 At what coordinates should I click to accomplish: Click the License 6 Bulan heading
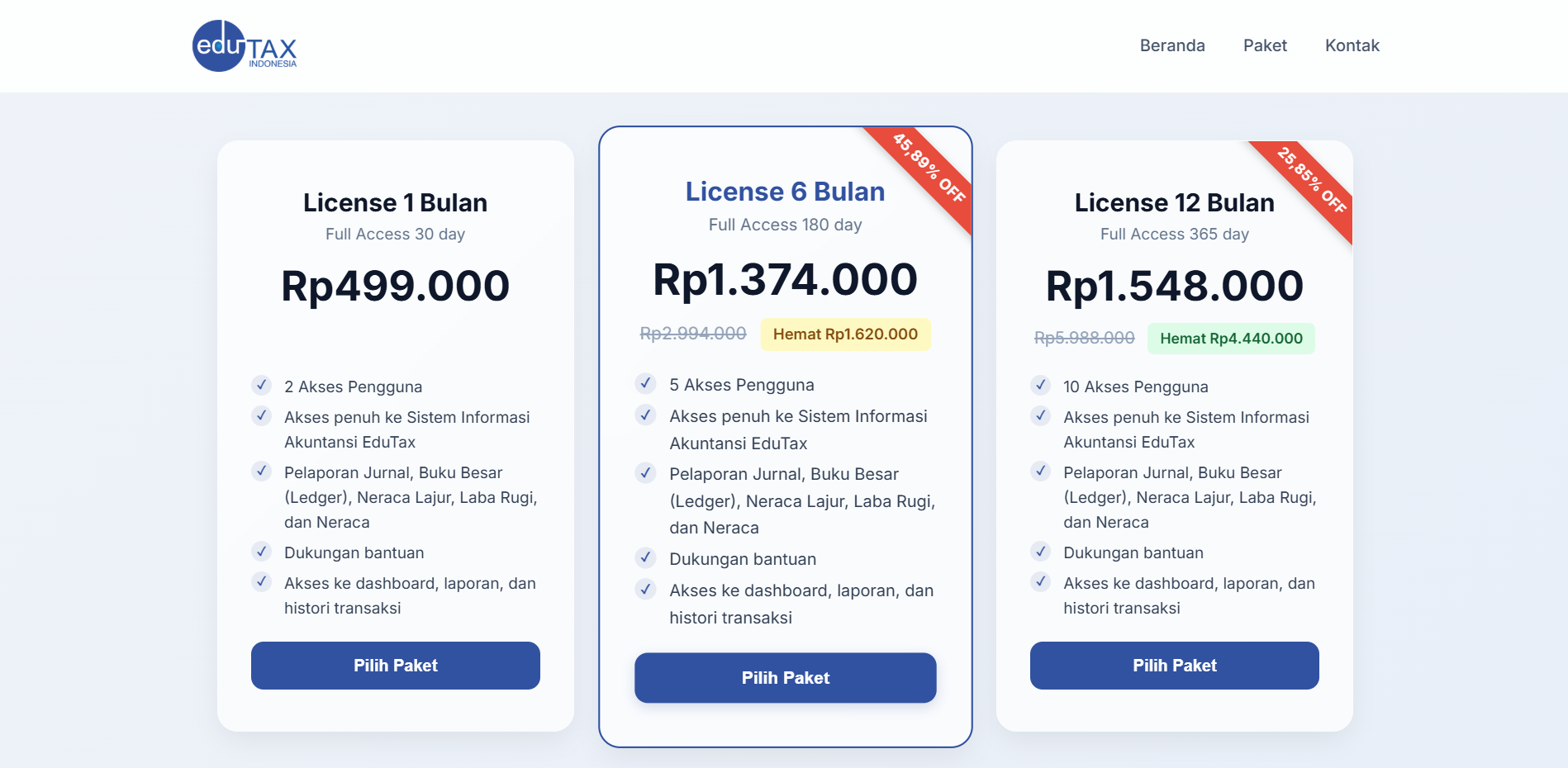(x=785, y=192)
